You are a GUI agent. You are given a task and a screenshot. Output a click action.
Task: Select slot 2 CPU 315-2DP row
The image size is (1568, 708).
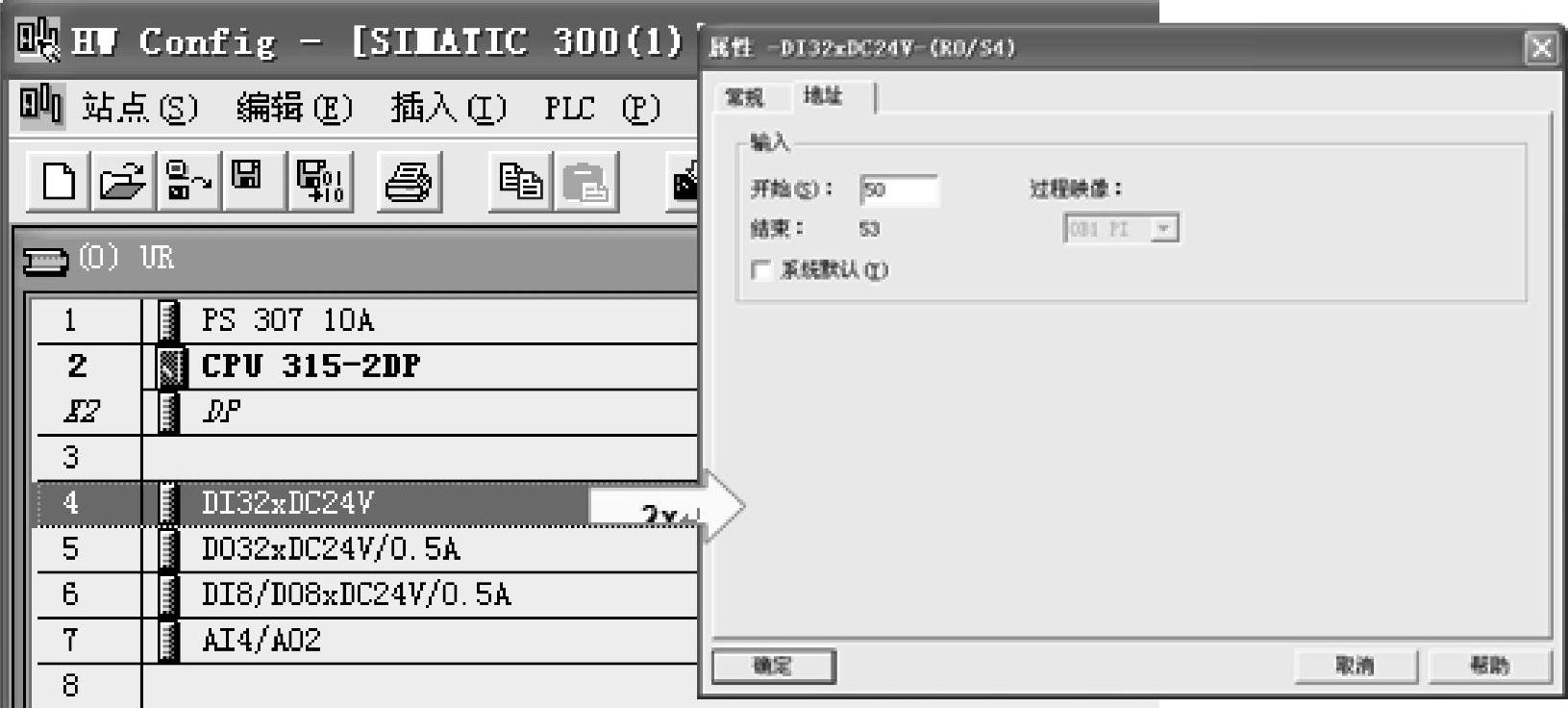click(366, 367)
